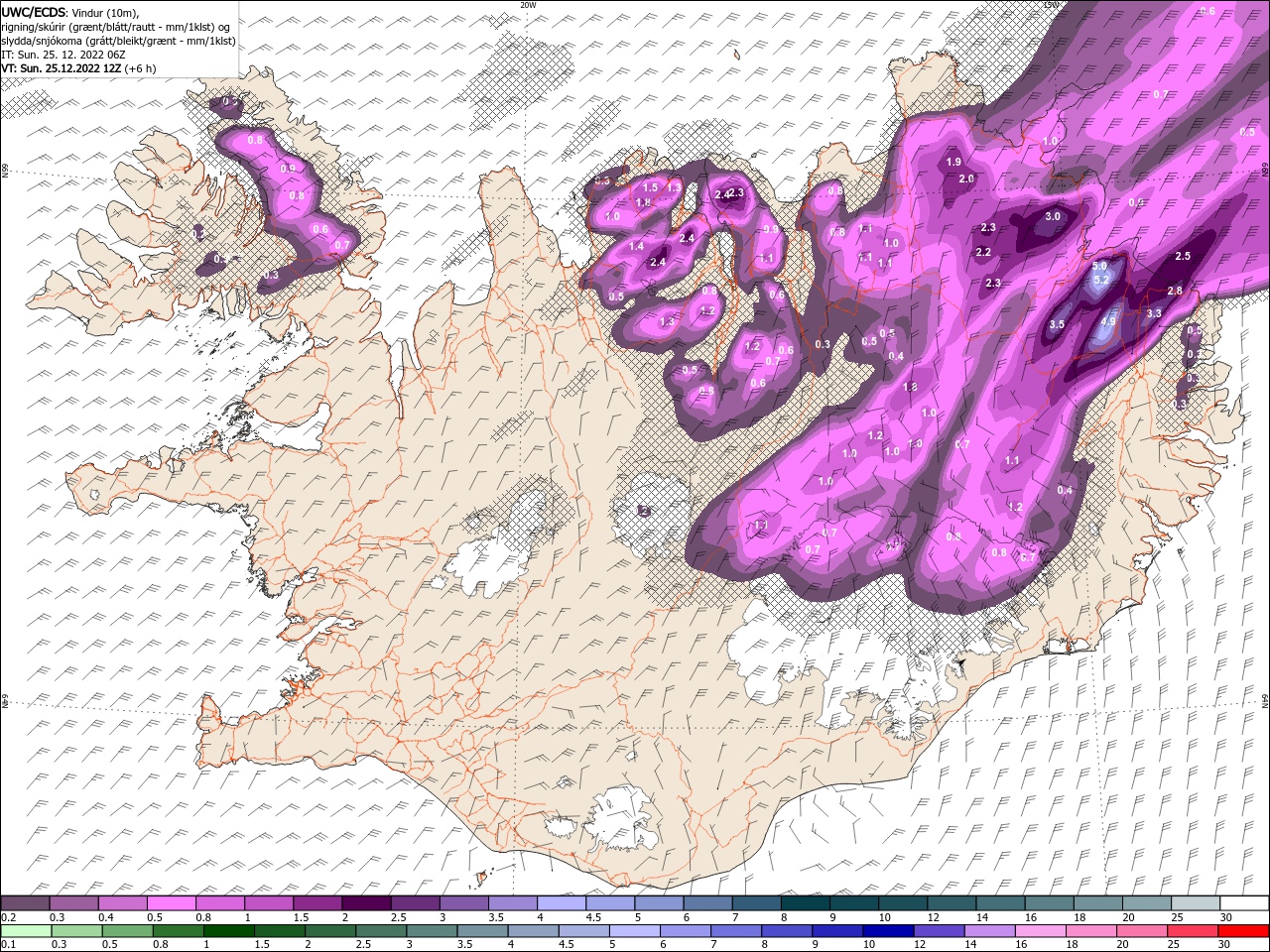1270x952 pixels.
Task: Click the '15W' longitude label
Action: [1051, 5]
